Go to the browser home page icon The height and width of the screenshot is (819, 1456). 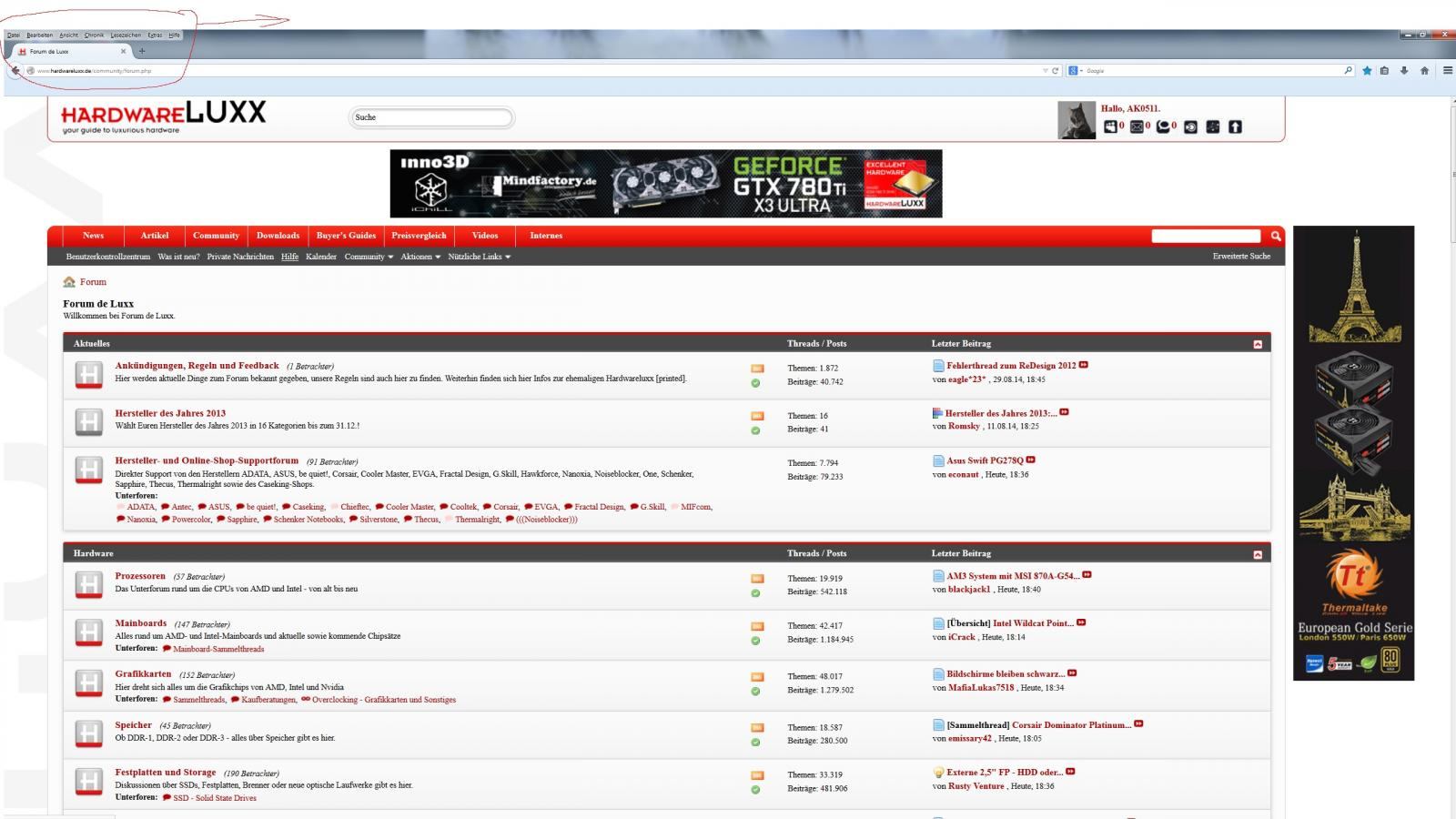coord(1424,70)
